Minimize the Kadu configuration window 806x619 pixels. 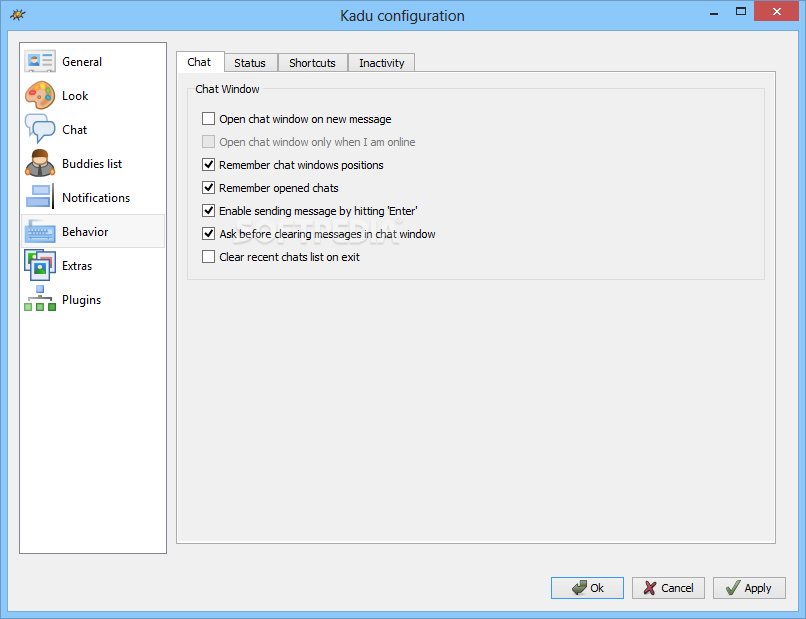pos(714,12)
